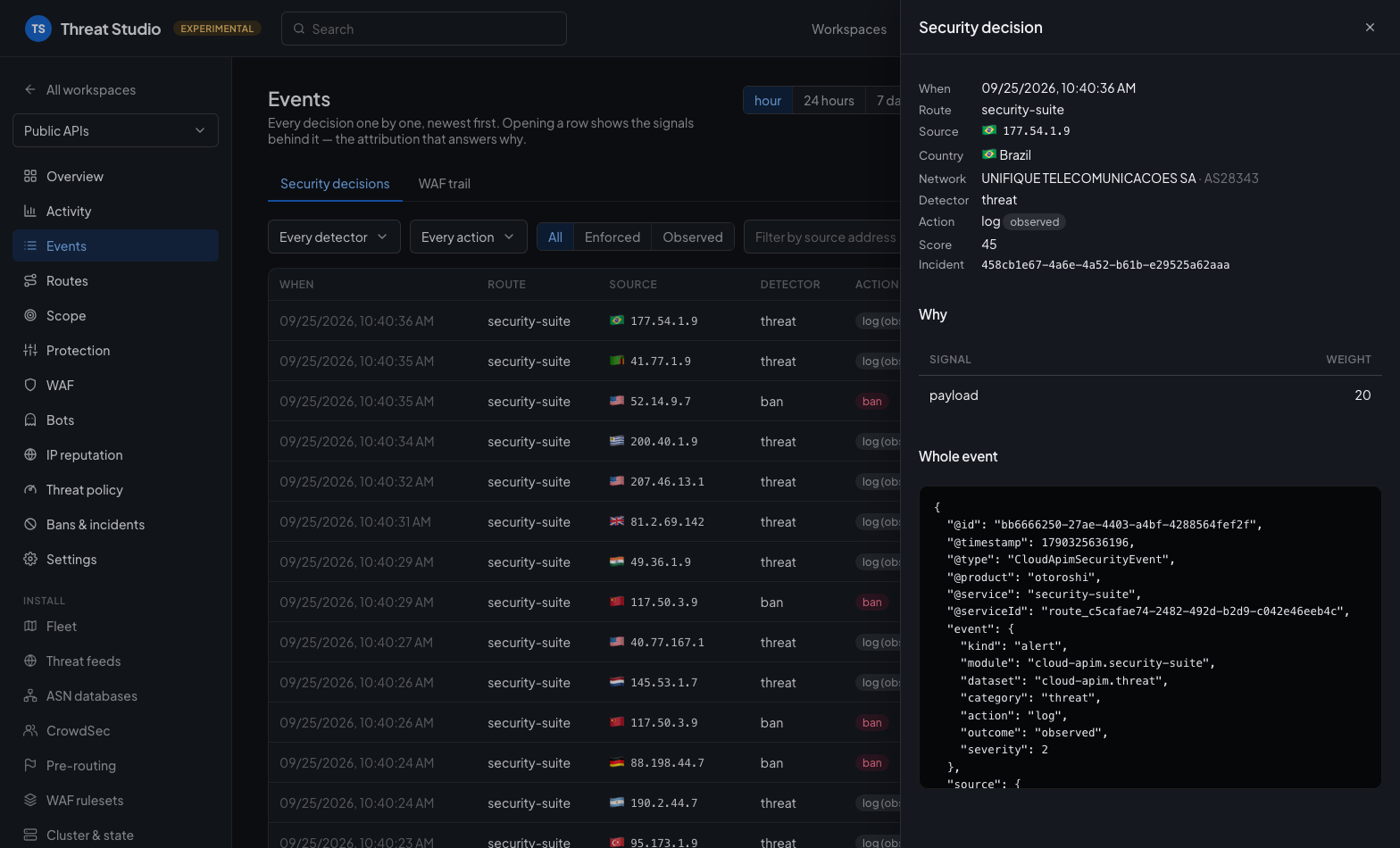This screenshot has width=1400, height=848.
Task: Open the Overview grid icon in sidebar
Action: pyautogui.click(x=30, y=176)
